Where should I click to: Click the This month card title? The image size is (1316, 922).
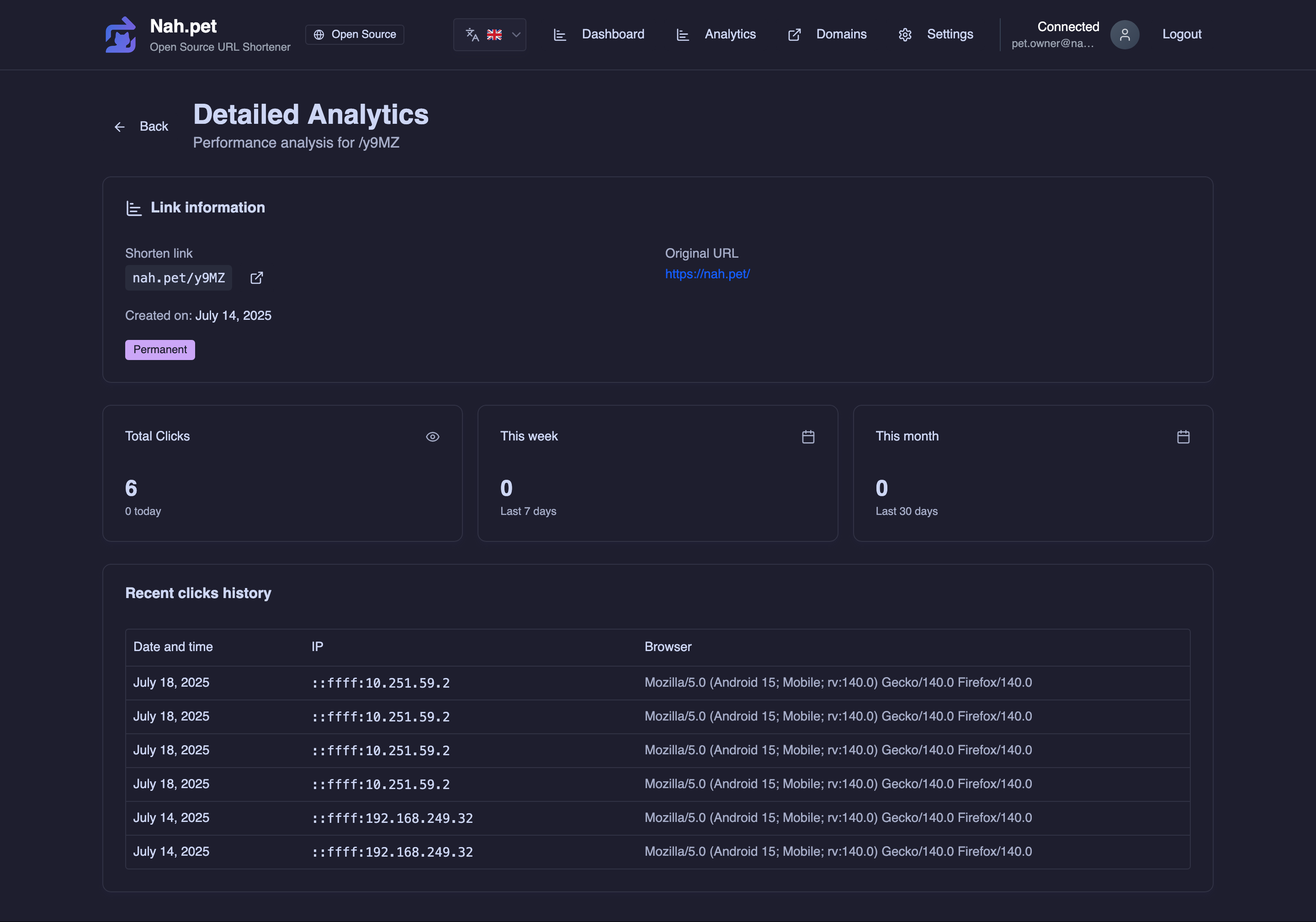(907, 436)
